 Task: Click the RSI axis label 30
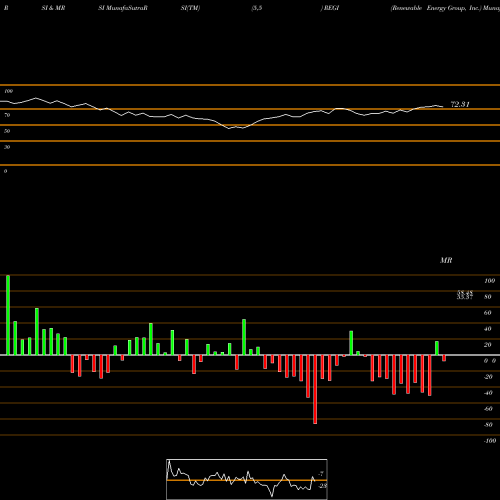coord(7,147)
